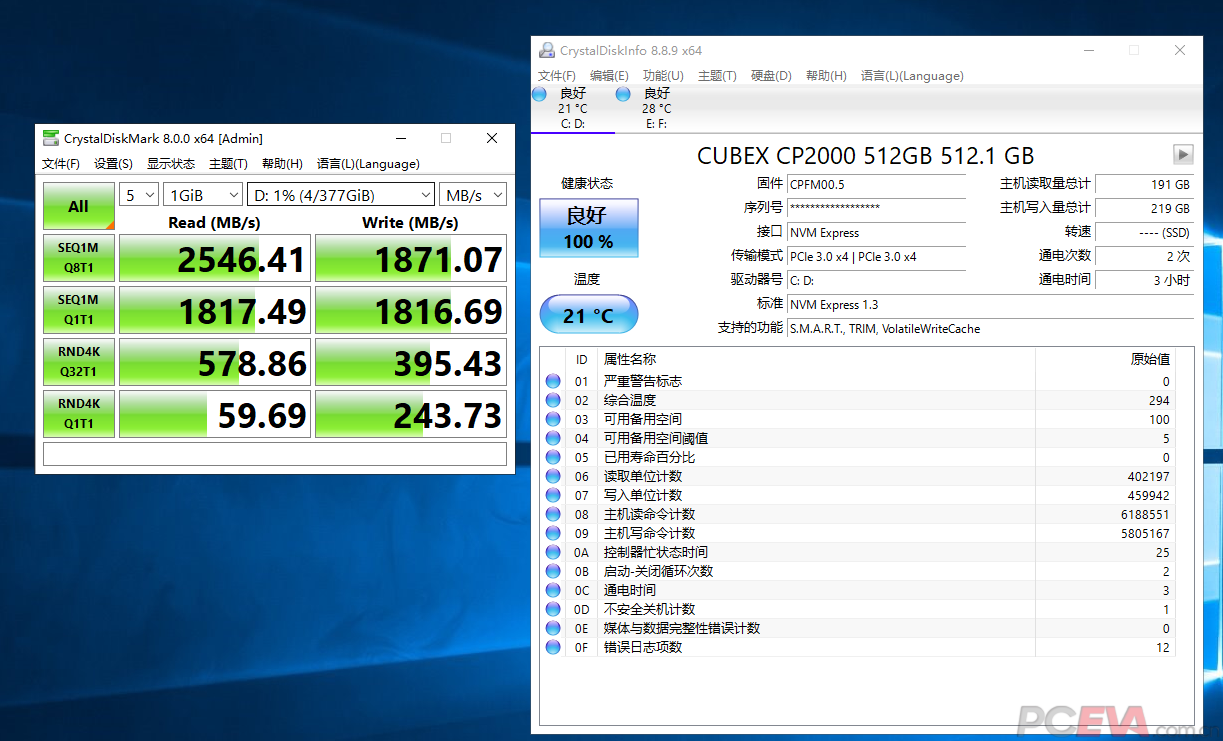The height and width of the screenshot is (741, 1223).
Task: Click status orb of attribute 02
Action: coord(553,400)
